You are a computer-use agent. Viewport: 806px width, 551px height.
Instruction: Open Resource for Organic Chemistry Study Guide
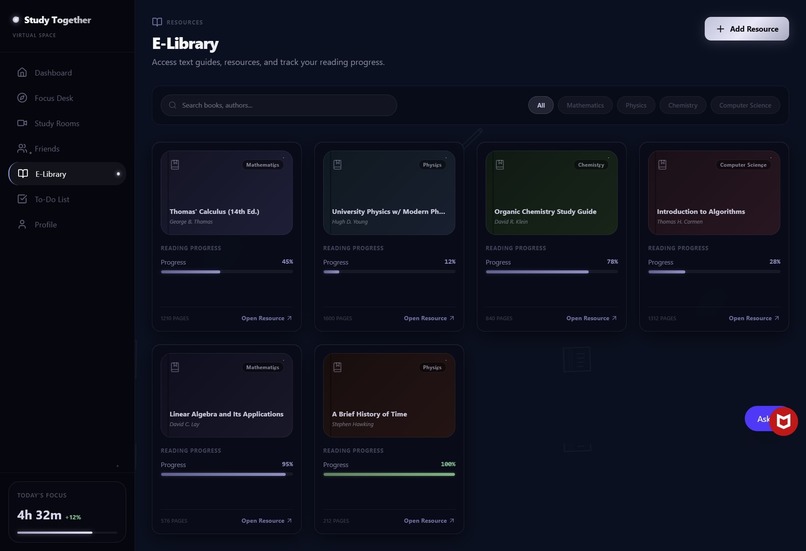click(x=591, y=318)
